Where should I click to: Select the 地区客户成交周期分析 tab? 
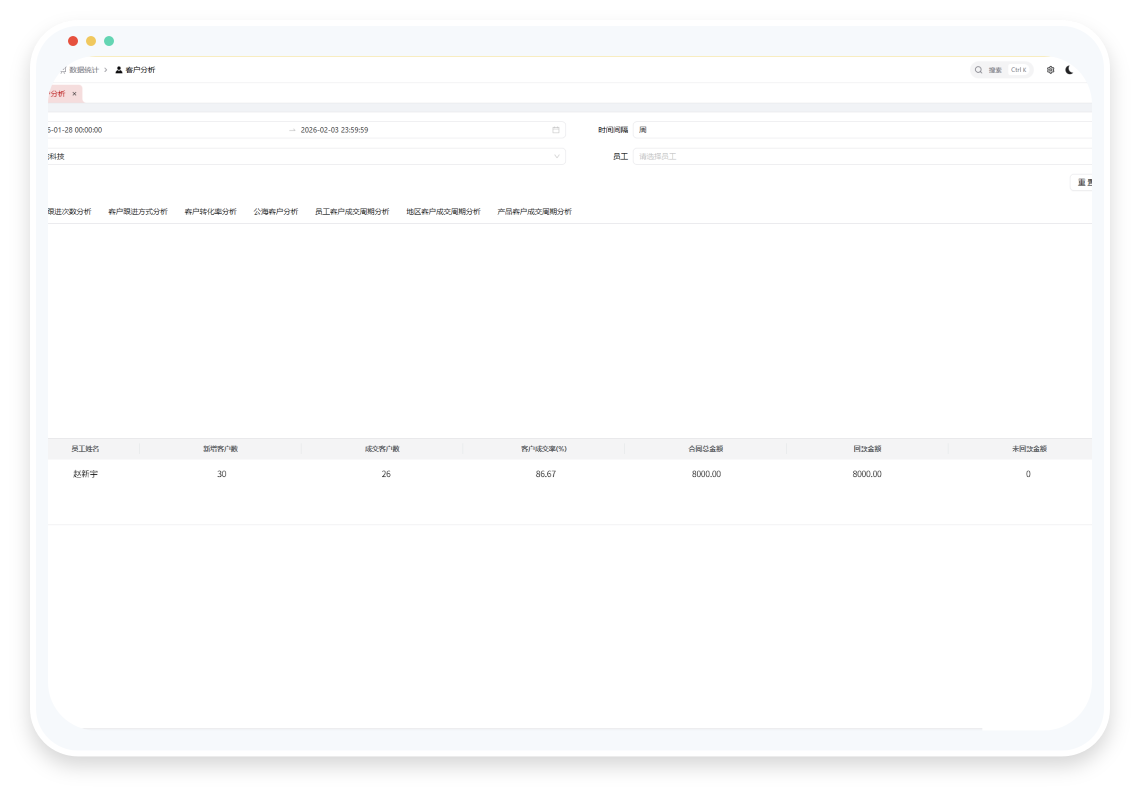tap(443, 212)
